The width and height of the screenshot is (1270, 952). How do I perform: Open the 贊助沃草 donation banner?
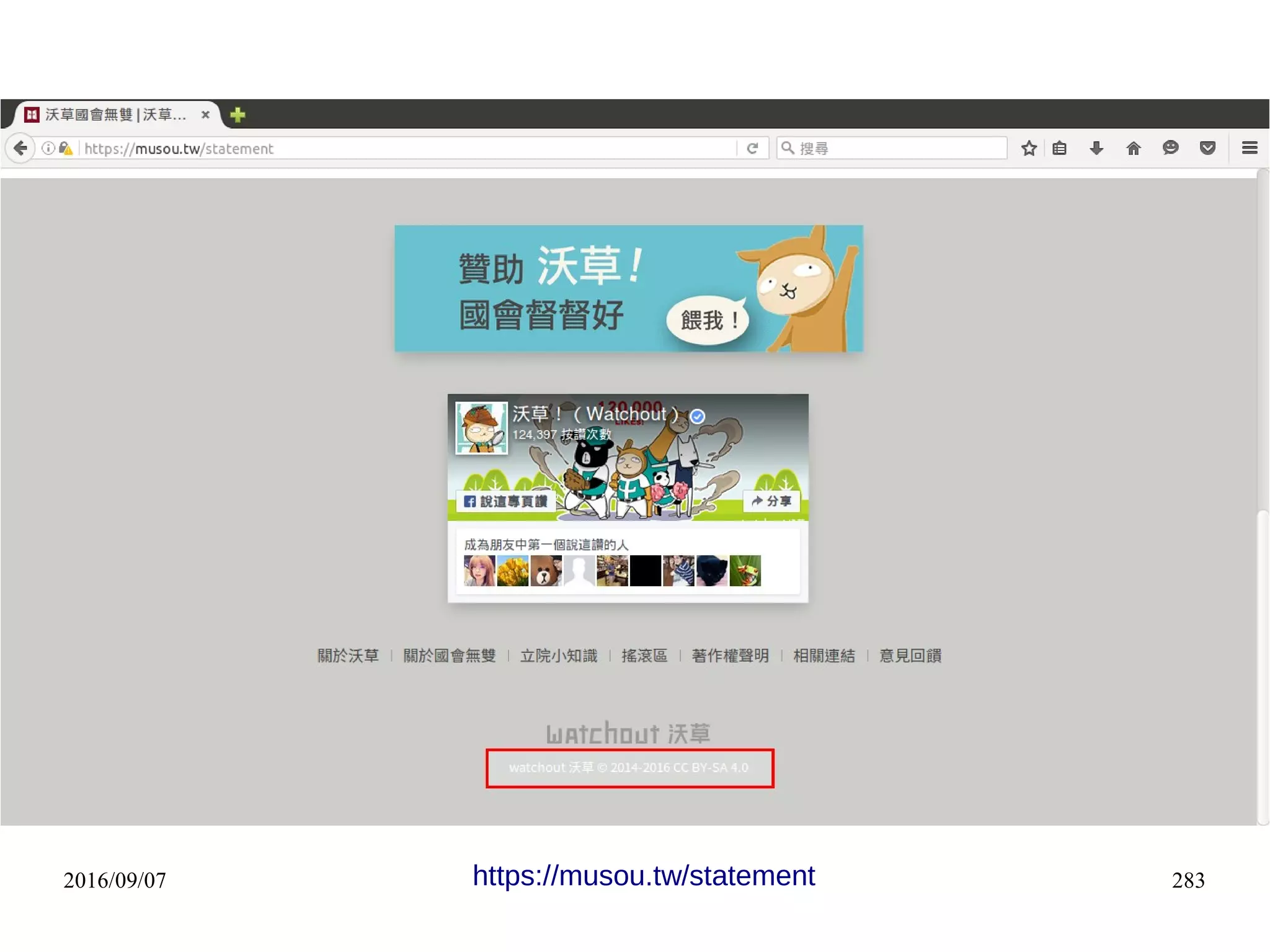tap(629, 288)
